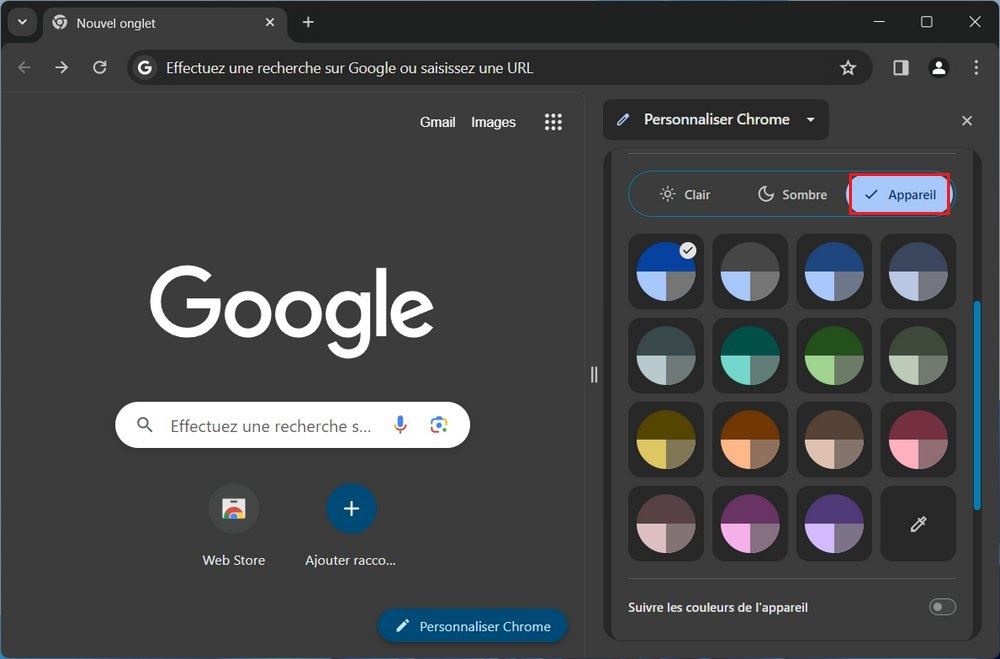Click the Google search input box

click(270, 425)
